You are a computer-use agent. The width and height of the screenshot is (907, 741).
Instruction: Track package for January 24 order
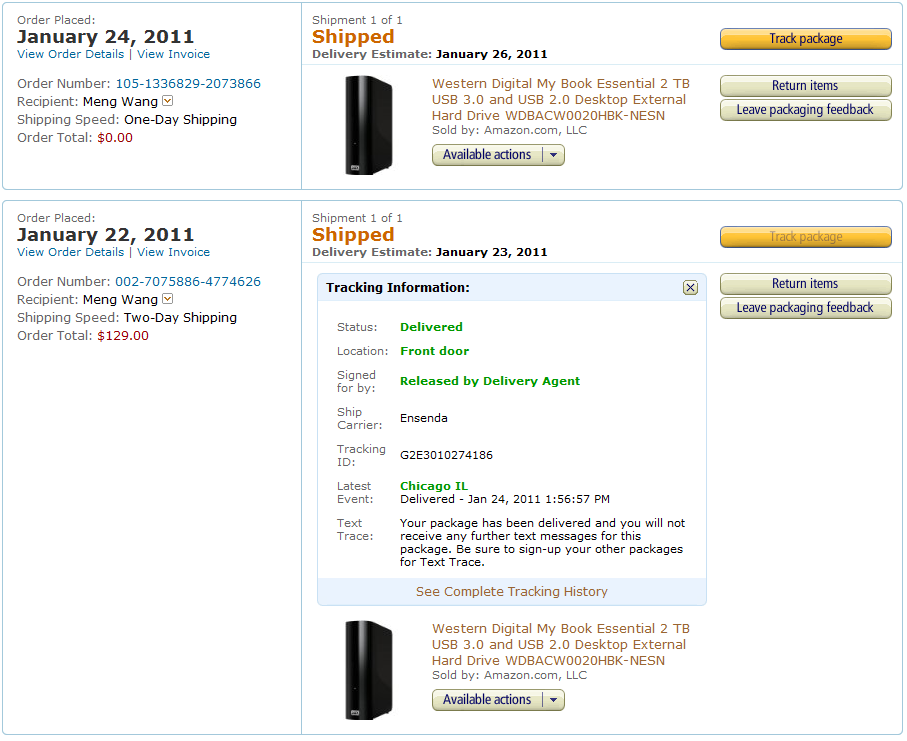805,39
